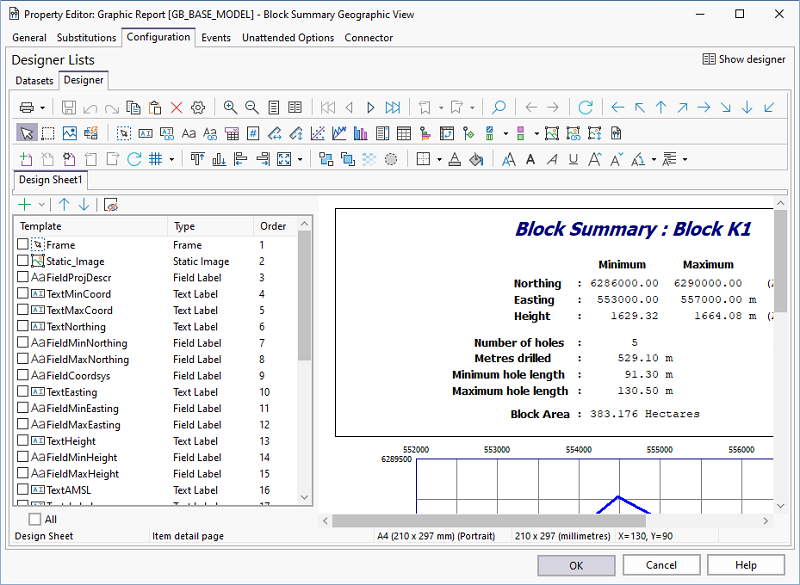Enable the All checkbox below the list
This screenshot has height=585, width=800.
pyautogui.click(x=35, y=519)
